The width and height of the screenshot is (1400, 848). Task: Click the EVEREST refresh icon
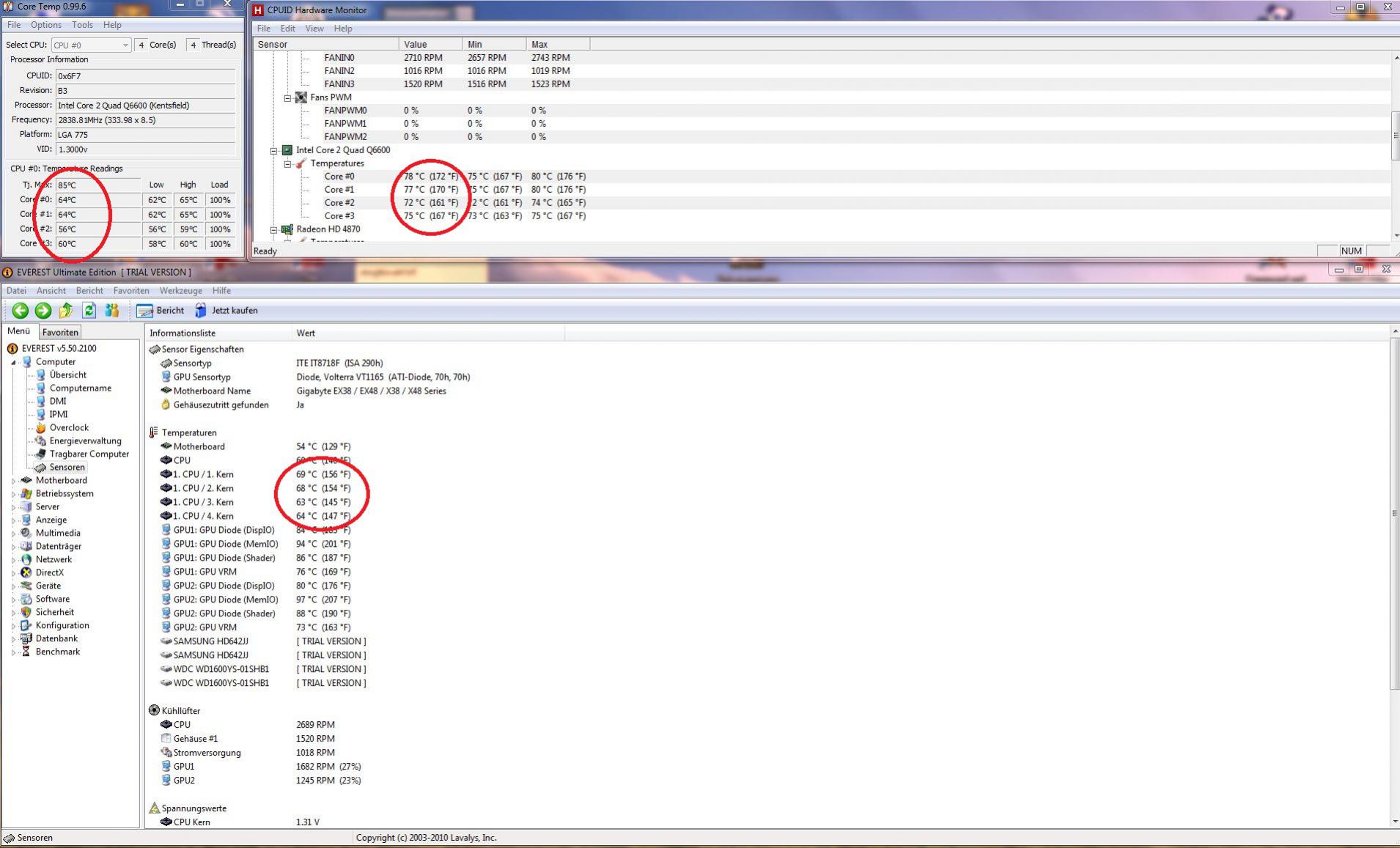(x=89, y=311)
